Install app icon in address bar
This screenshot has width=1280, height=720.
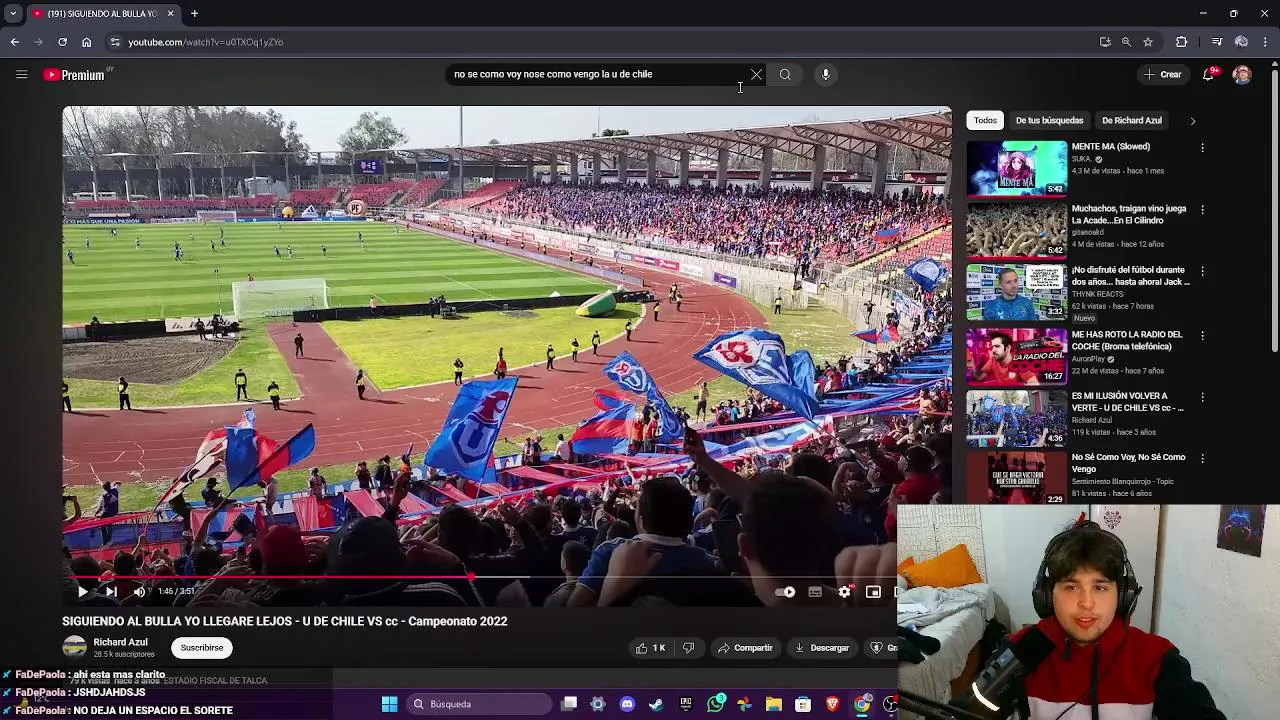click(x=1104, y=42)
